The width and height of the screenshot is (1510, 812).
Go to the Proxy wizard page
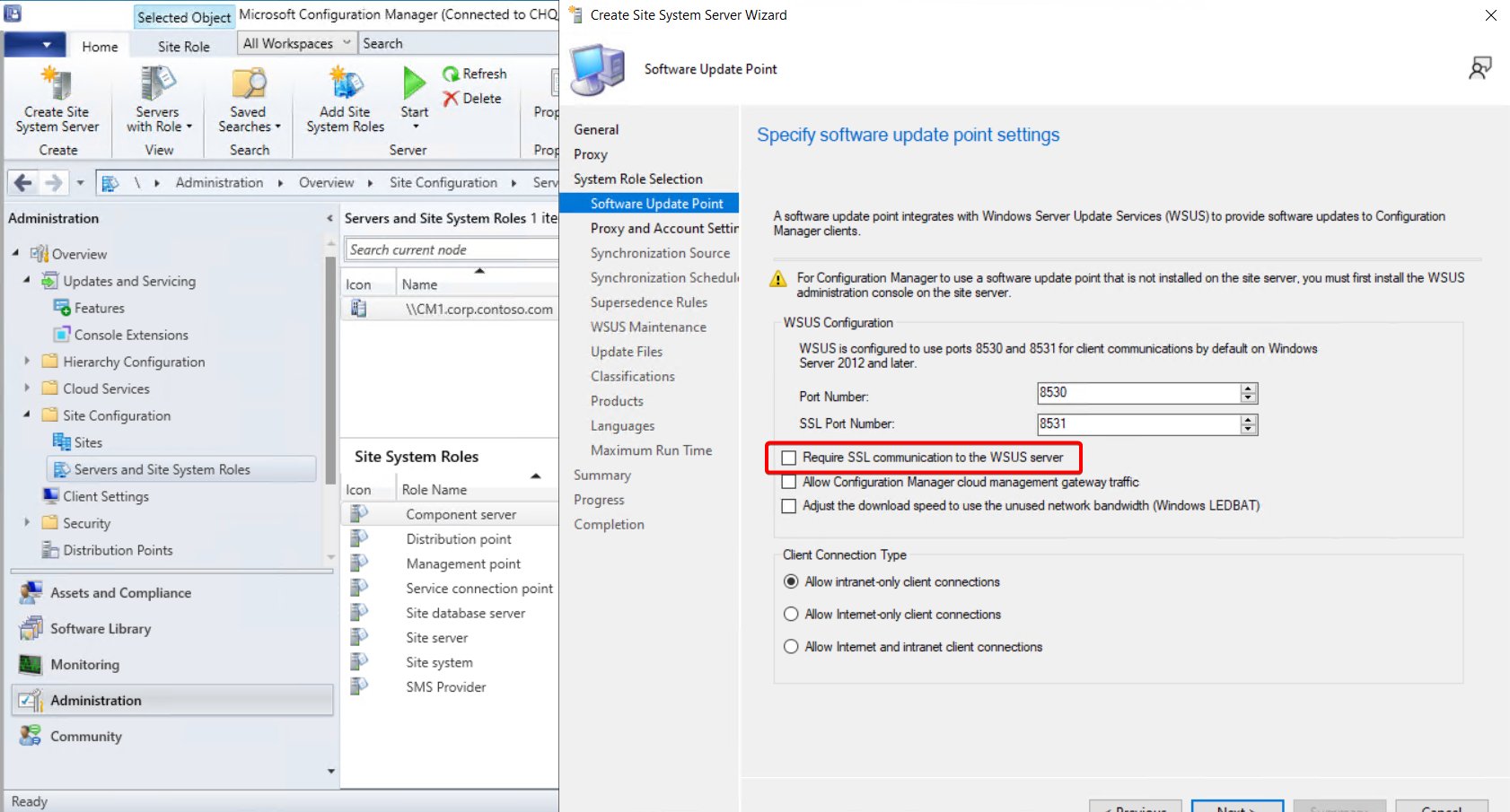click(591, 154)
